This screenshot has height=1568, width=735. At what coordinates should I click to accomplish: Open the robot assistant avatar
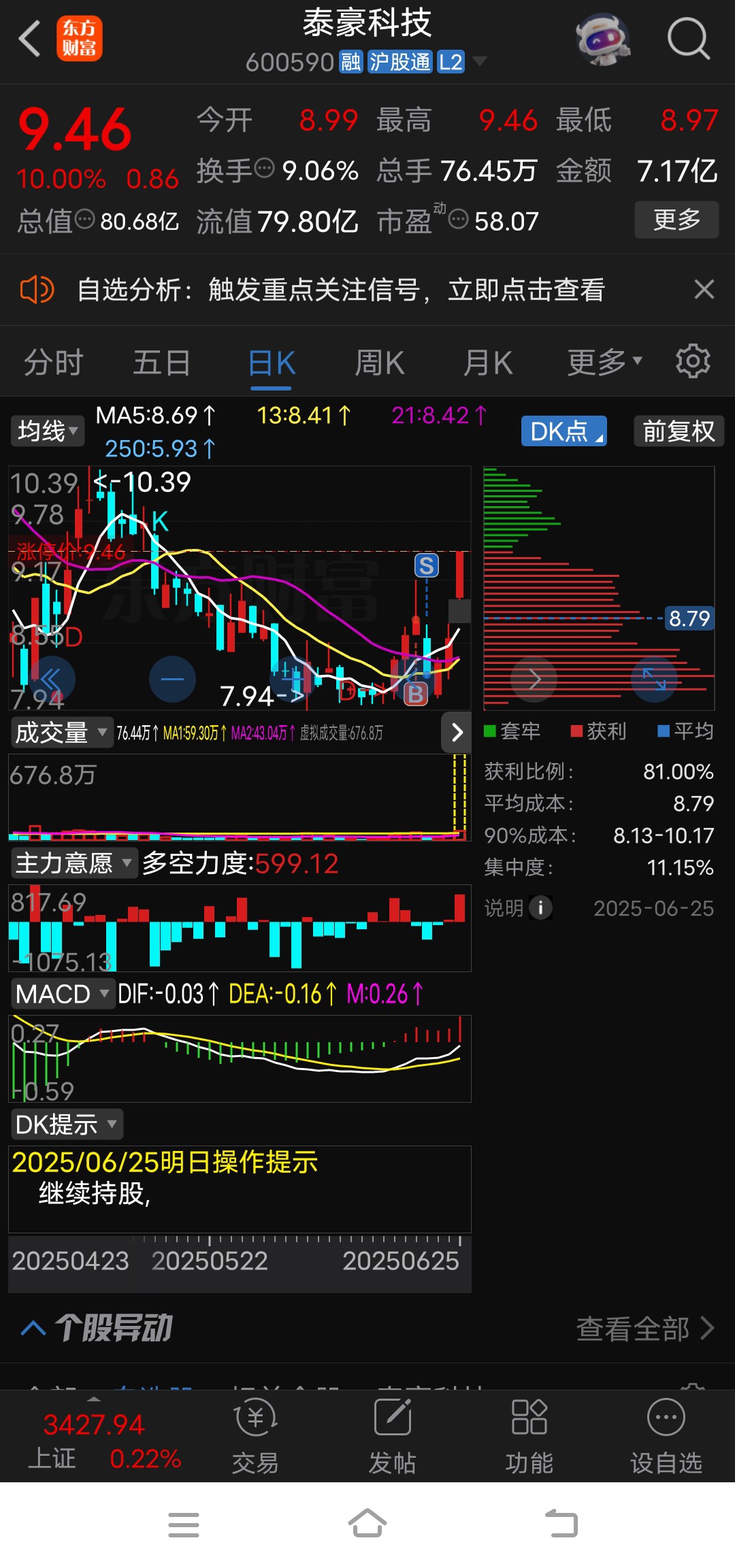(x=602, y=39)
